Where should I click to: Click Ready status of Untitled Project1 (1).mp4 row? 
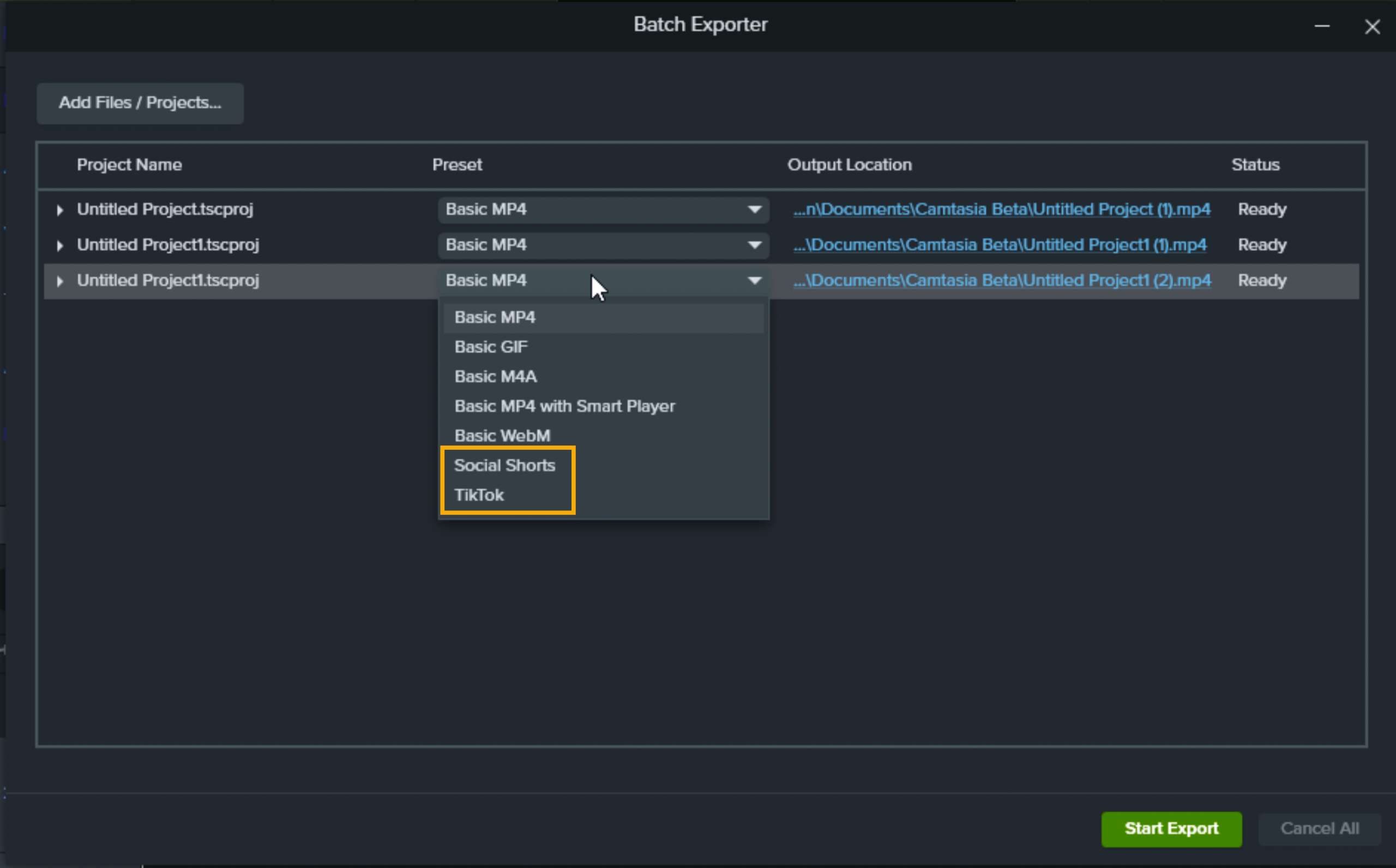1262,245
